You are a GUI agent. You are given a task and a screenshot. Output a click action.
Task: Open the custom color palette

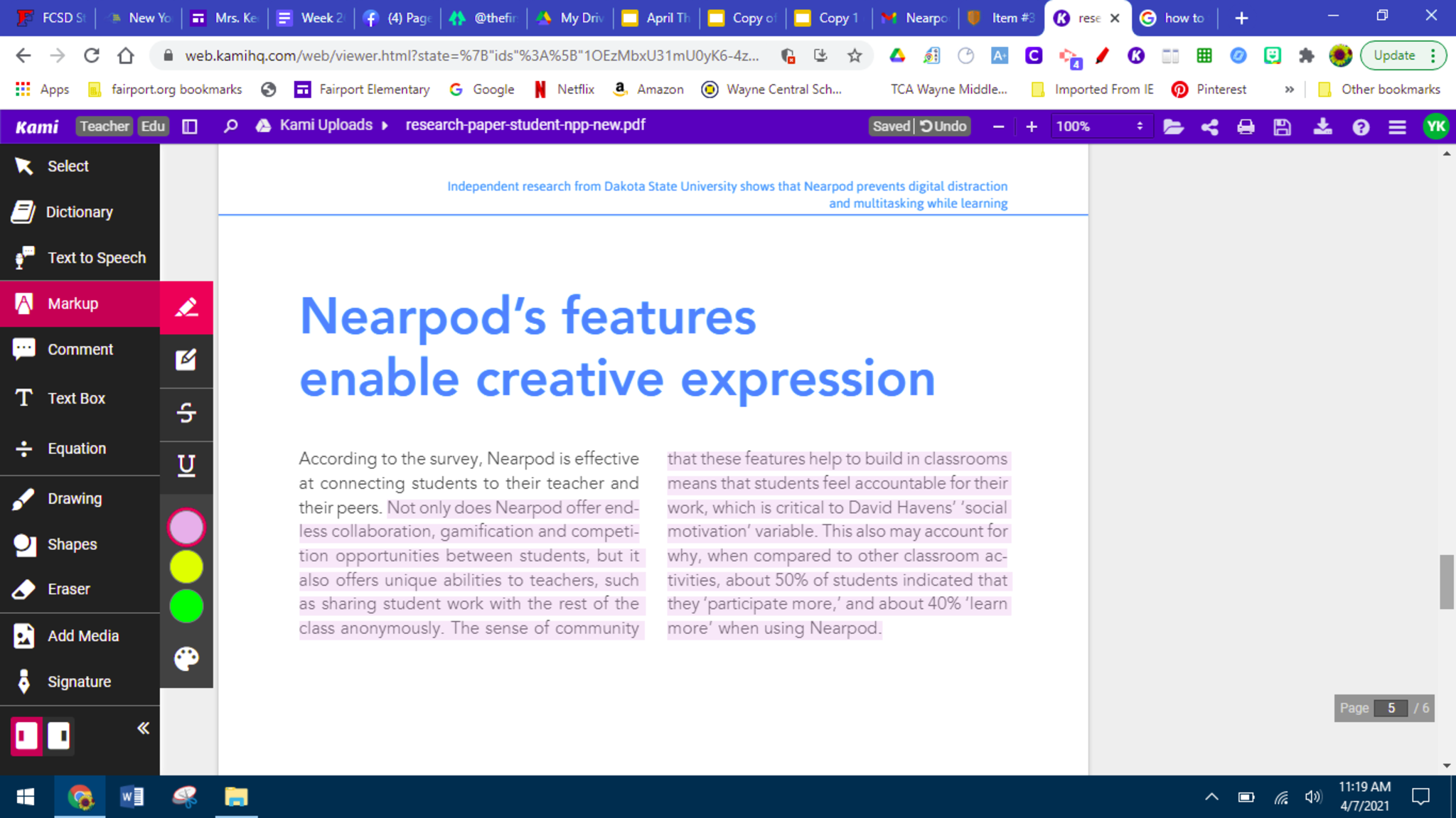click(x=186, y=659)
